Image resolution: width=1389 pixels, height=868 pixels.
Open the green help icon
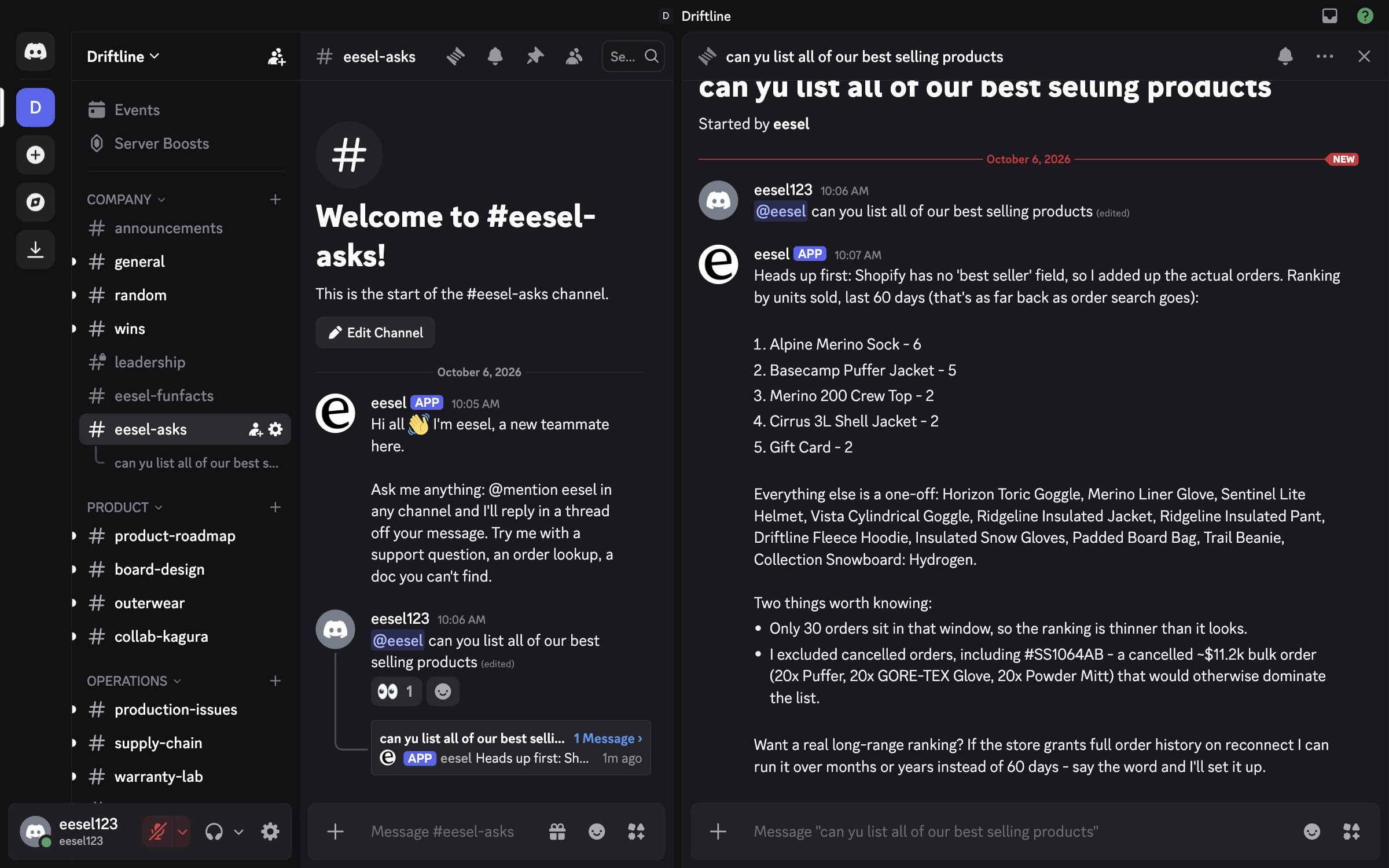(x=1365, y=16)
